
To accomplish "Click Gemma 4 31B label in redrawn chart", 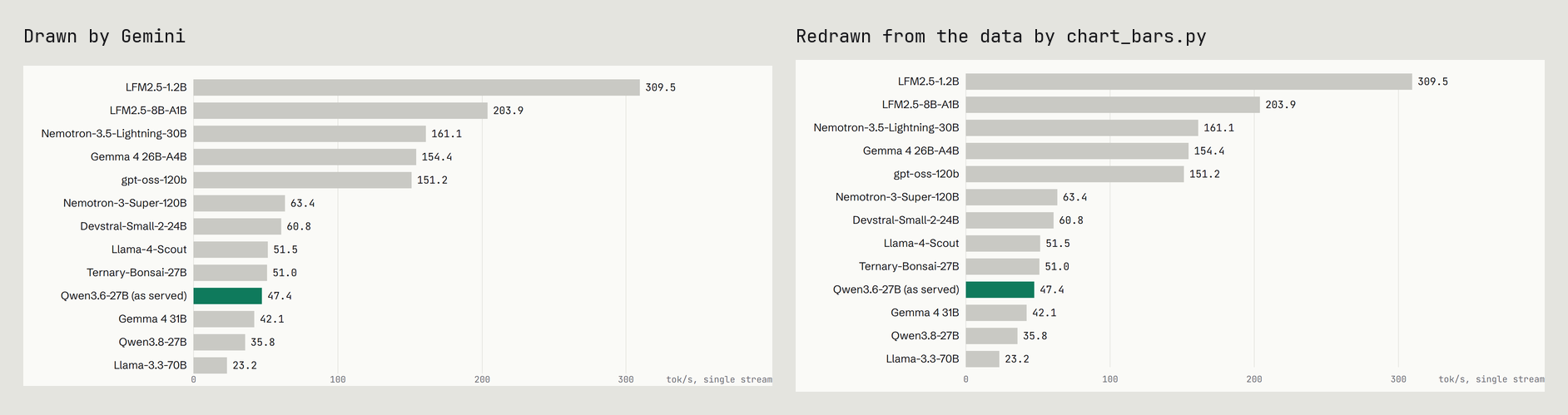I will pos(925,314).
